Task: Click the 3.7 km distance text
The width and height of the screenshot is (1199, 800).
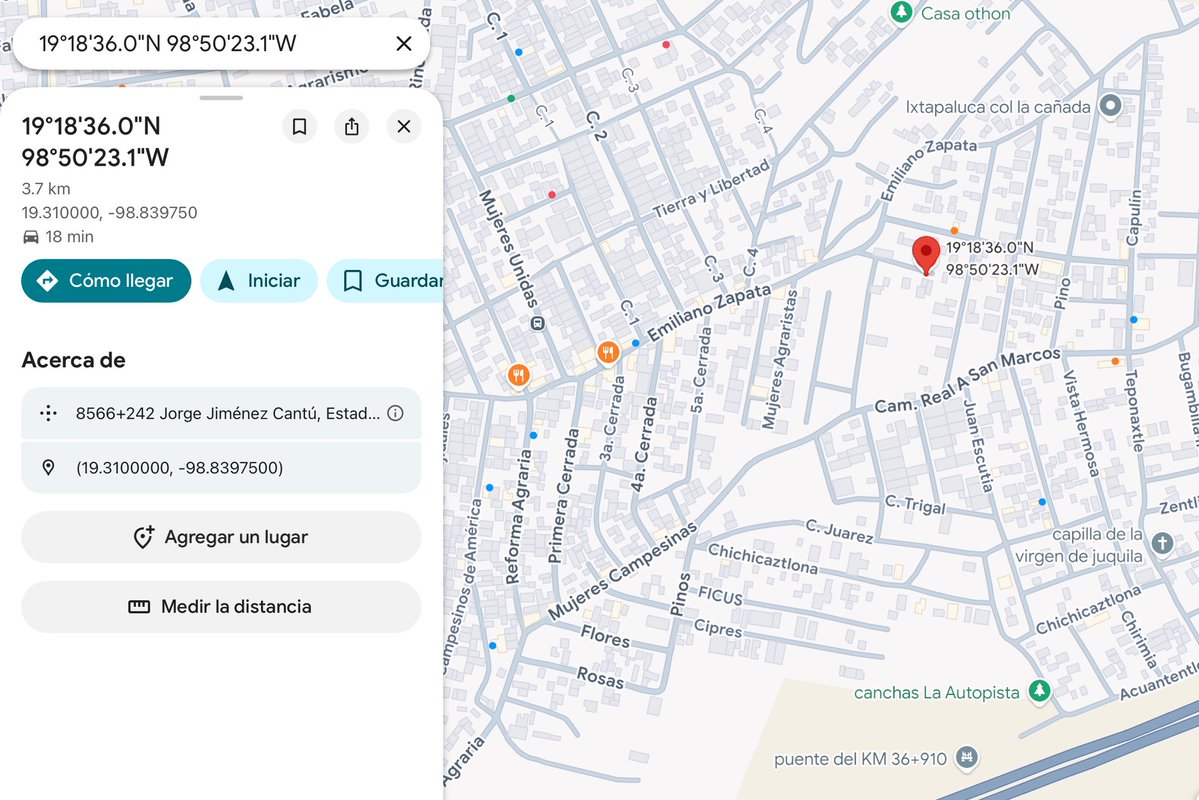Action: [46, 188]
